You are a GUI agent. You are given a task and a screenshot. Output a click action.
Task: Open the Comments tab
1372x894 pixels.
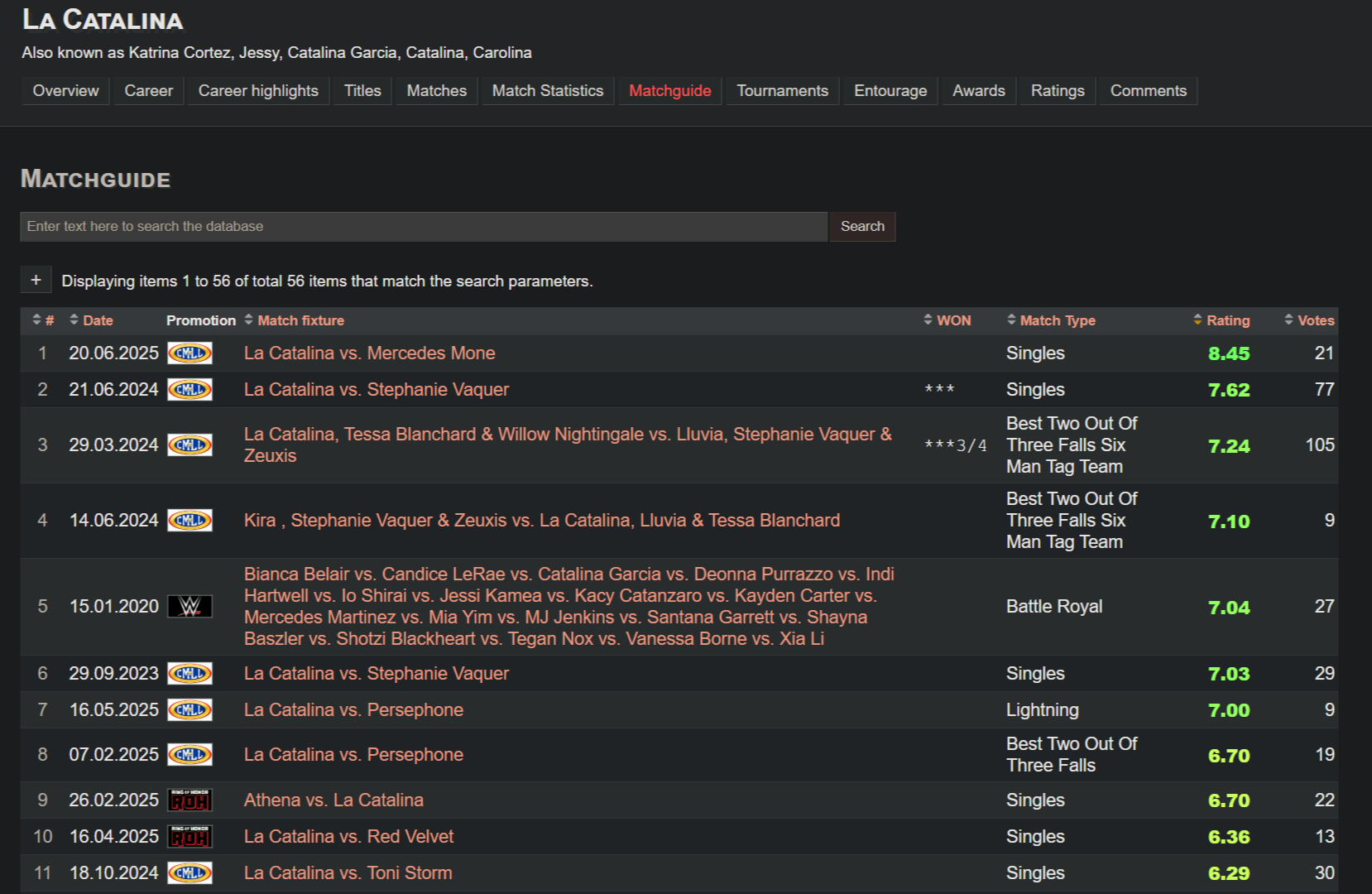pos(1149,91)
